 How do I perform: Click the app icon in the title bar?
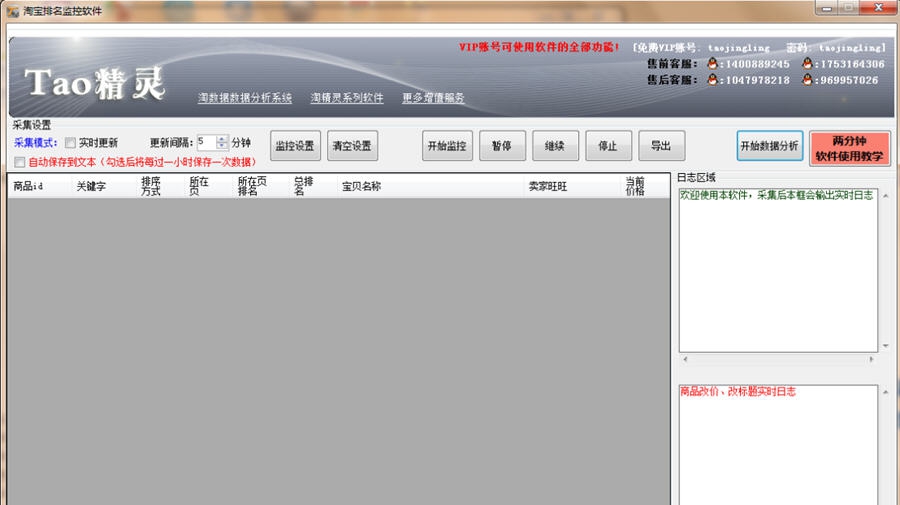tap(13, 11)
